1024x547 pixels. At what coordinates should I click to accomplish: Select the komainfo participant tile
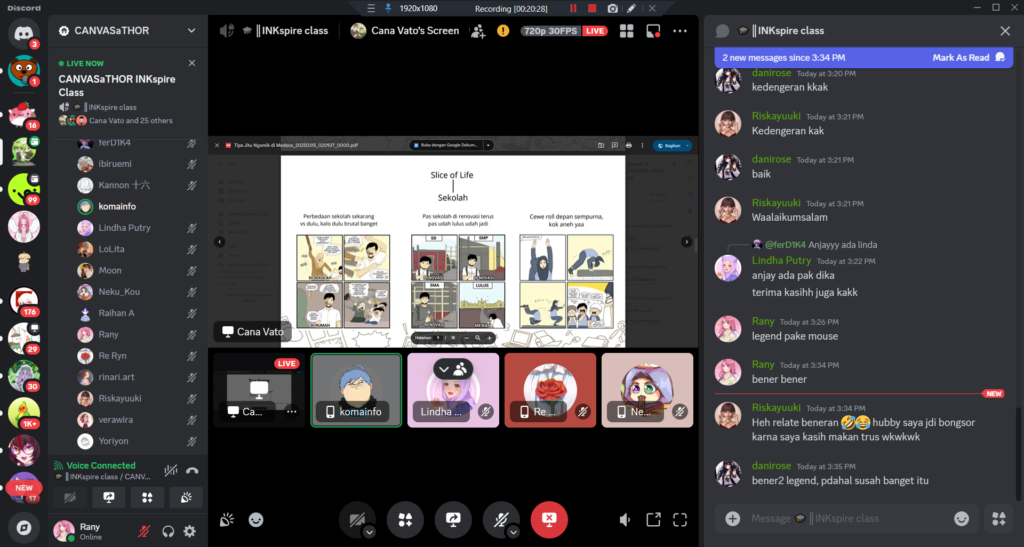click(356, 390)
